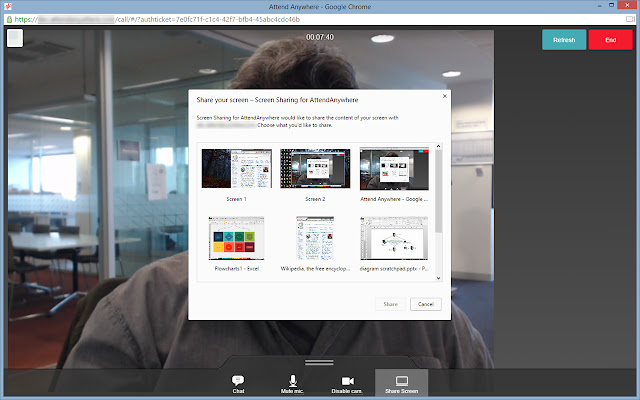
Task: Click the Share button in dialog
Action: (390, 304)
